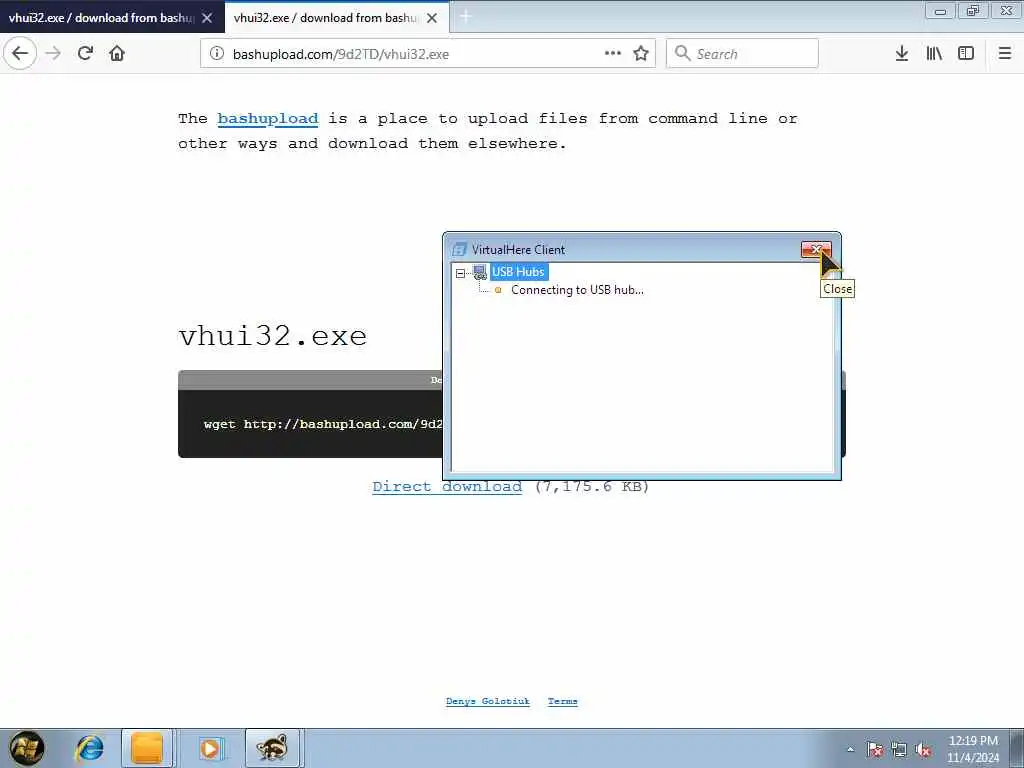Focus the Firefox Search box
Screen dimensions: 1024x768
(x=742, y=54)
